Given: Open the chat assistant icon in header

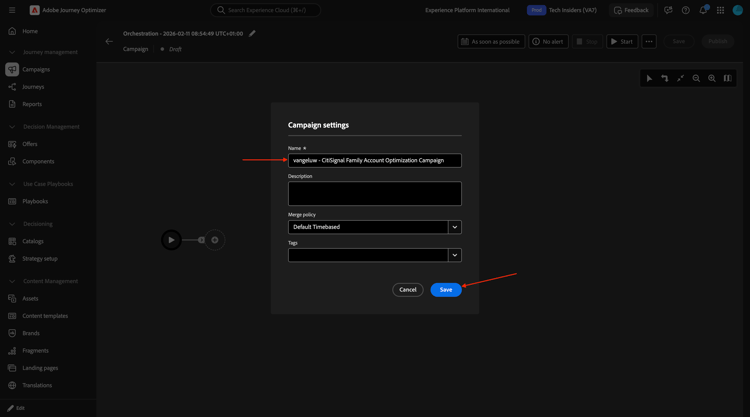Looking at the screenshot, I should (668, 10).
